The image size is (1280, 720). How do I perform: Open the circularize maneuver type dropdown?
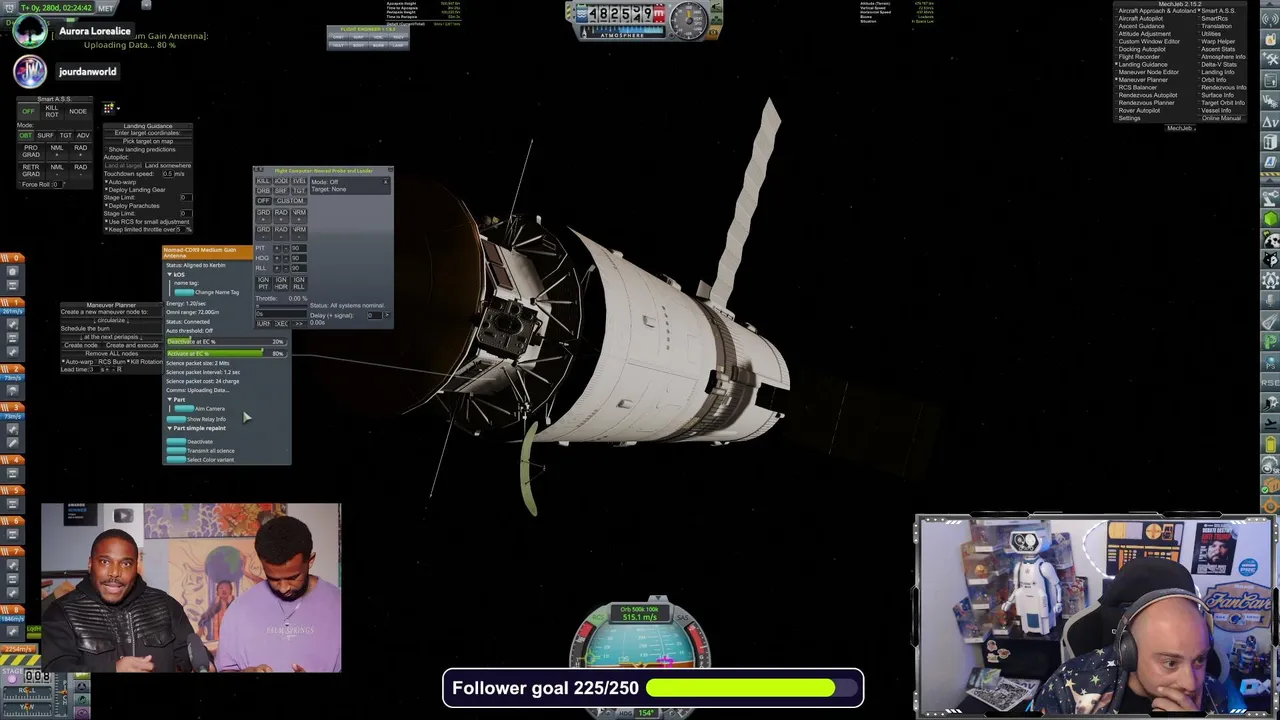(x=111, y=320)
